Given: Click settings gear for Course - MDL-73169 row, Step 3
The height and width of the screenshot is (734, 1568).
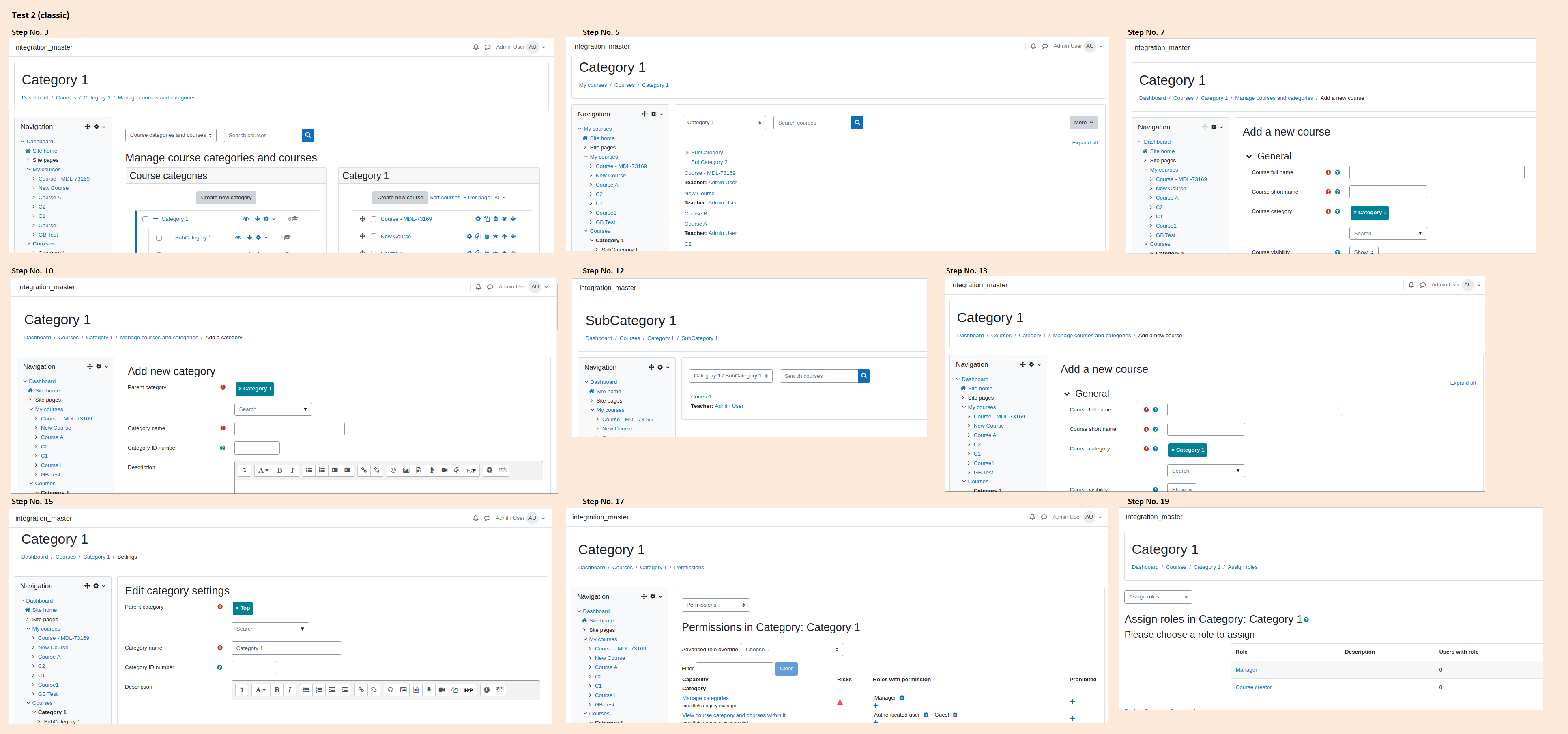Looking at the screenshot, I should tap(478, 219).
